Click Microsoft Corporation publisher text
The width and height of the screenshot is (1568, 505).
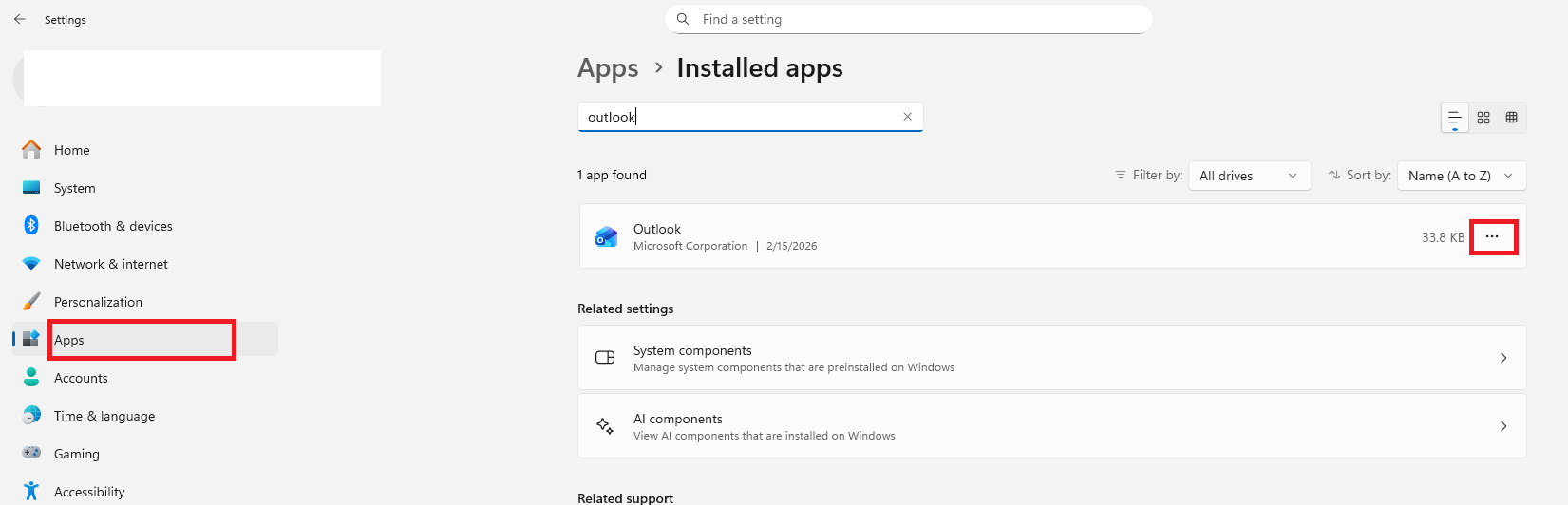pos(690,246)
